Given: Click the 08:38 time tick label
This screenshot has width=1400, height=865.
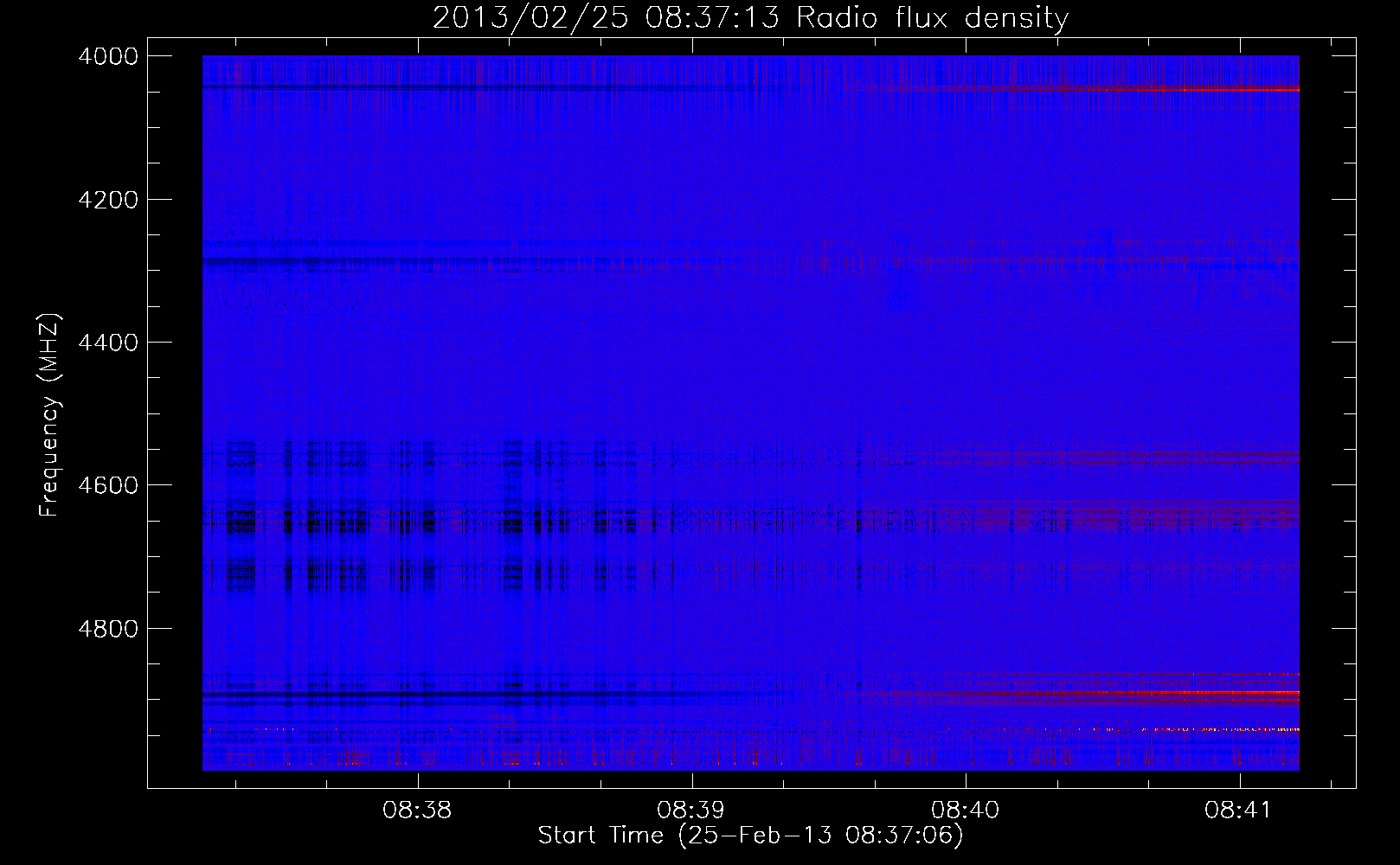Looking at the screenshot, I should 417,811.
